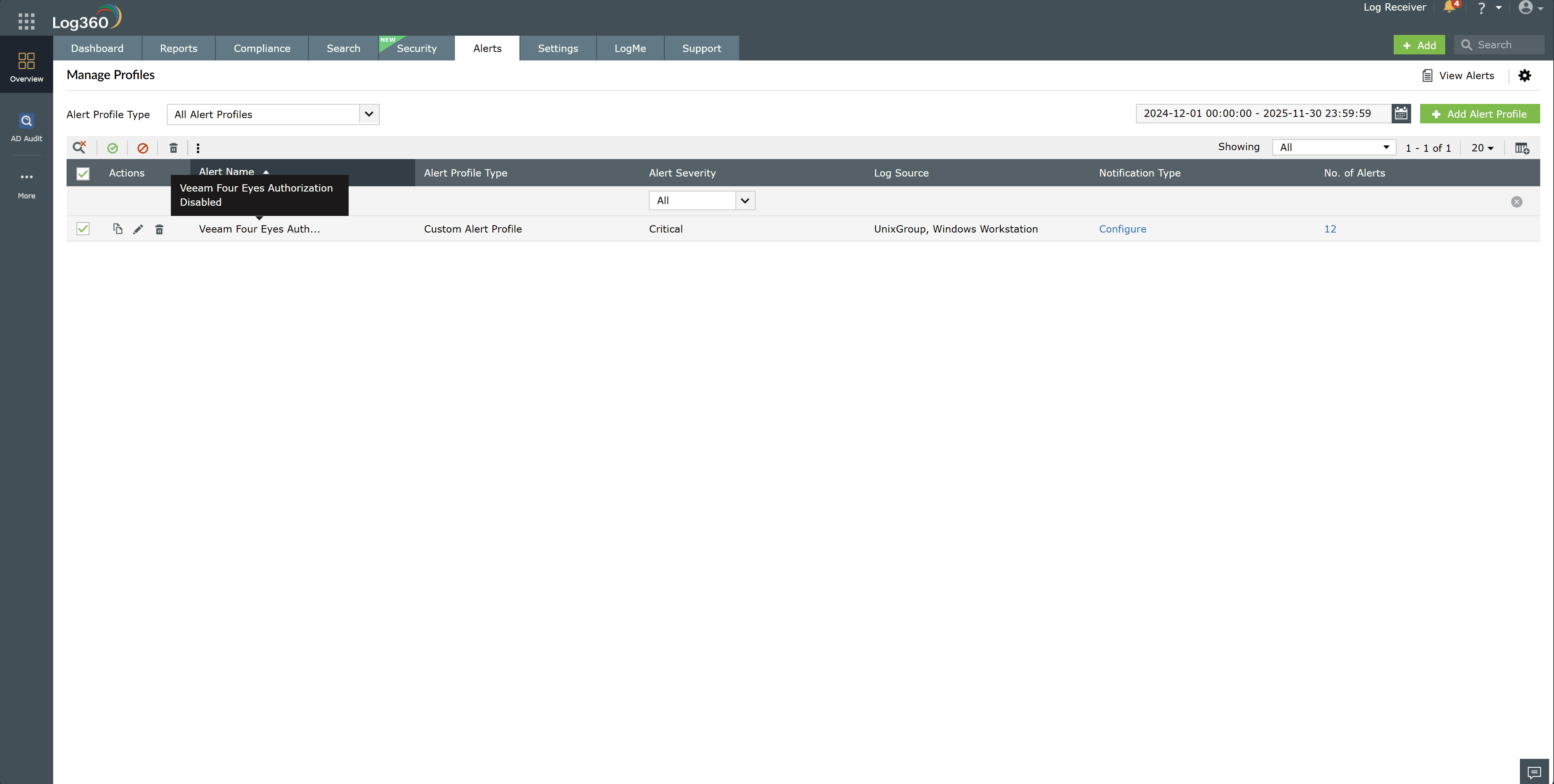Open the more options vertical dots icon
The image size is (1554, 784).
coord(198,147)
